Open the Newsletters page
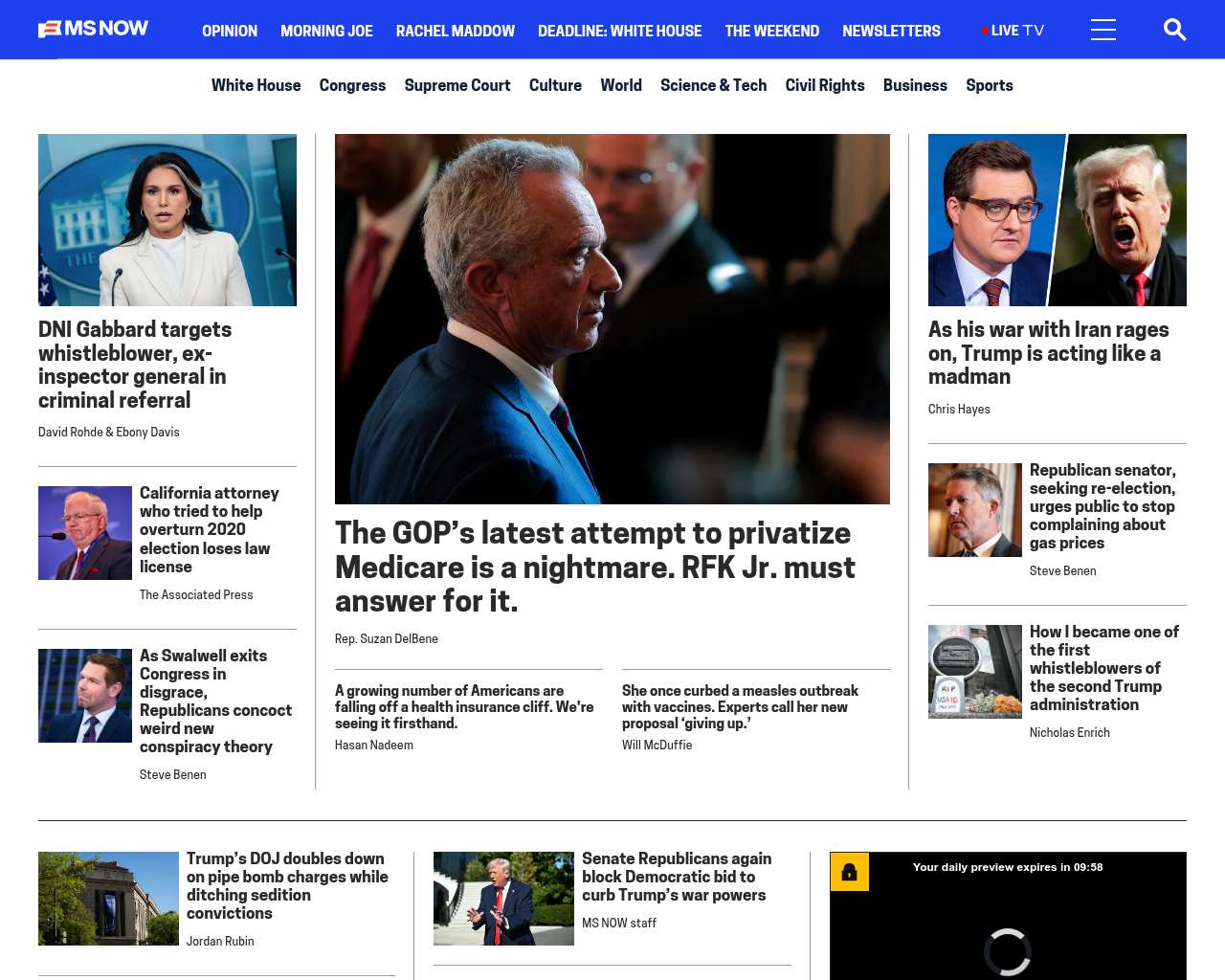The width and height of the screenshot is (1225, 980). coord(891,31)
